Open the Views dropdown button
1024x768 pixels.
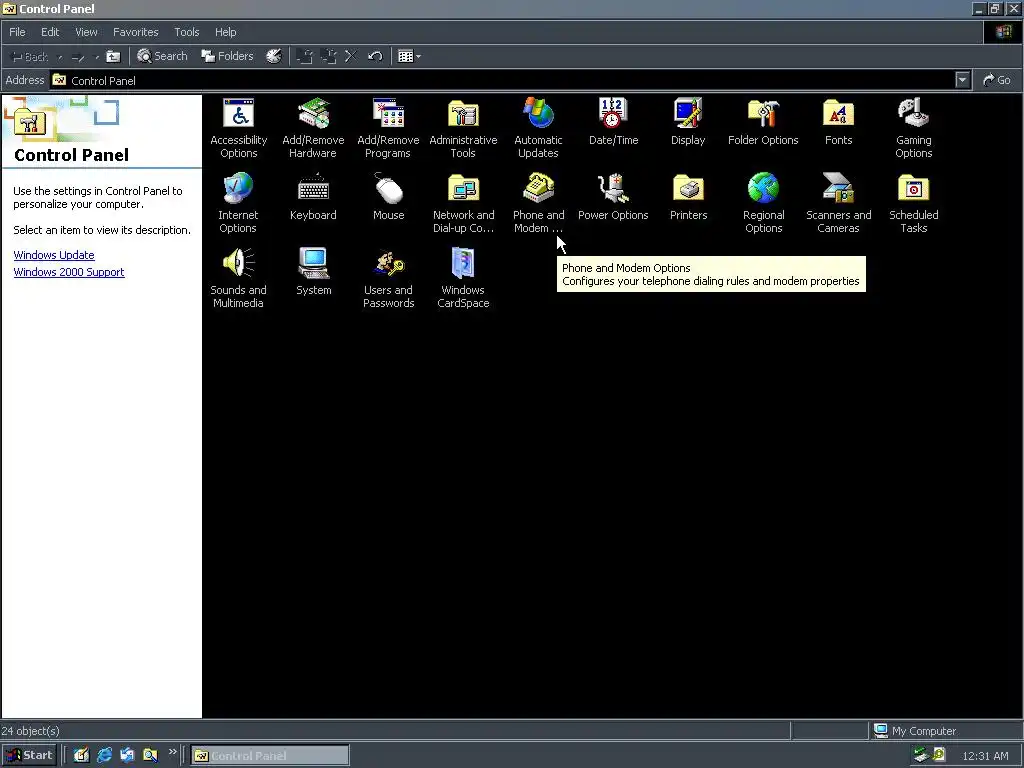pos(409,57)
